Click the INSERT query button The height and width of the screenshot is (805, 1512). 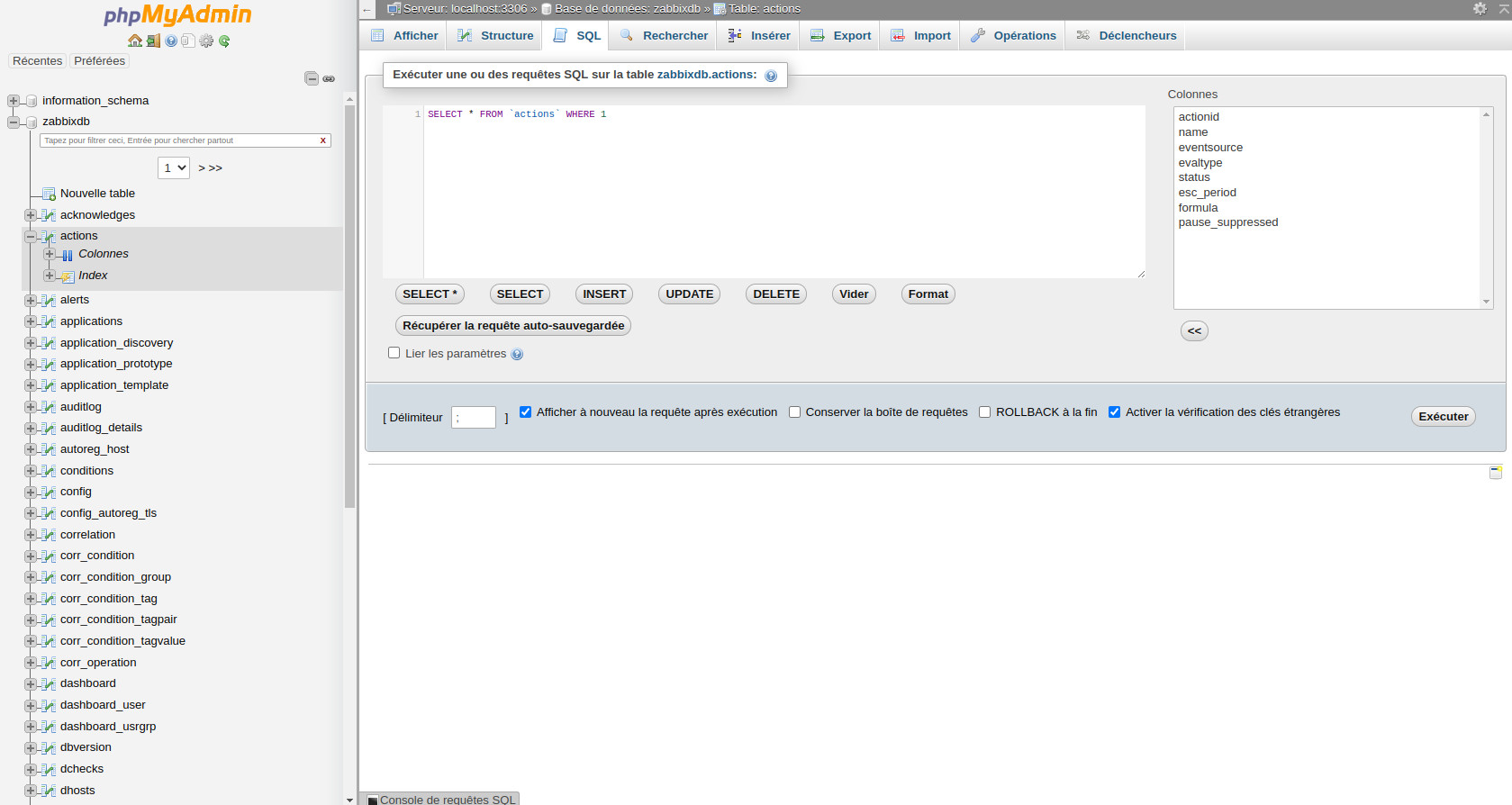(604, 294)
